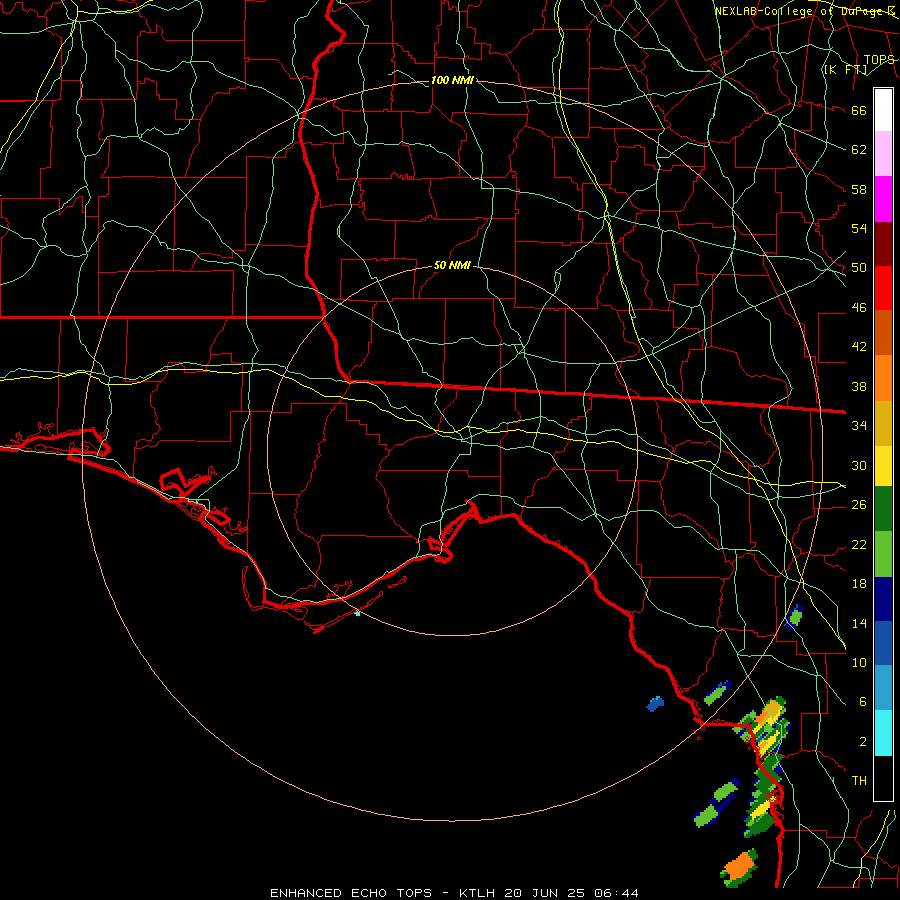Click the 'KTLH' radar site identifier
Image resolution: width=900 pixels, height=900 pixels.
click(479, 893)
